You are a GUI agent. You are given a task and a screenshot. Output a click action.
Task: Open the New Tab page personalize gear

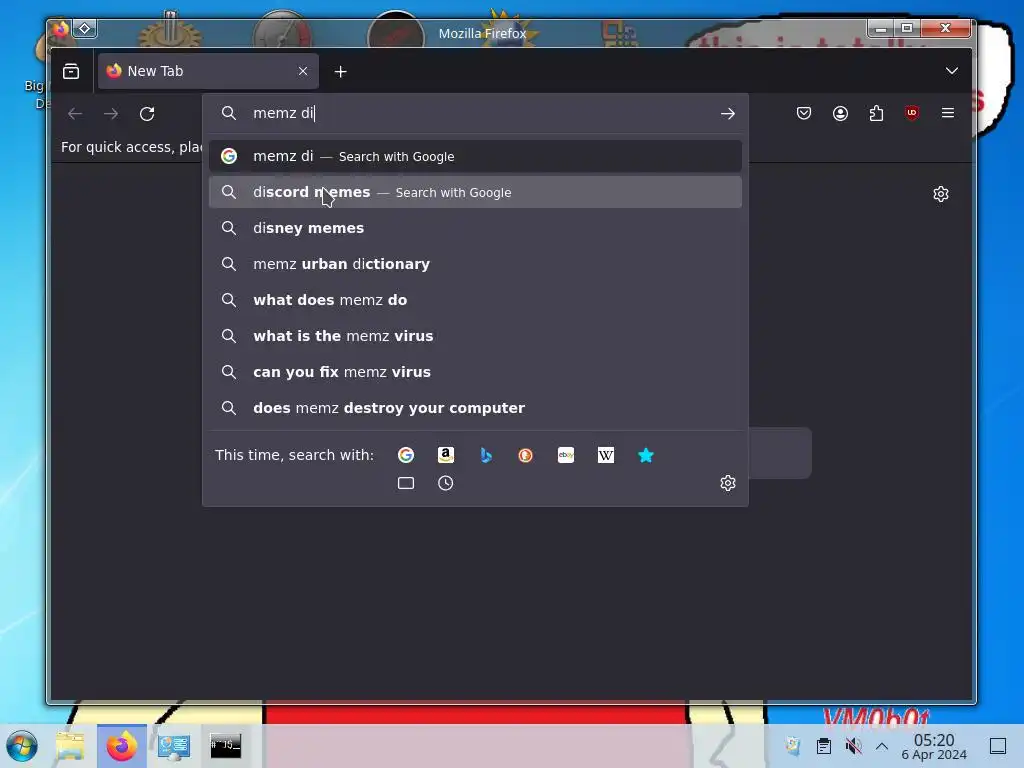[940, 194]
